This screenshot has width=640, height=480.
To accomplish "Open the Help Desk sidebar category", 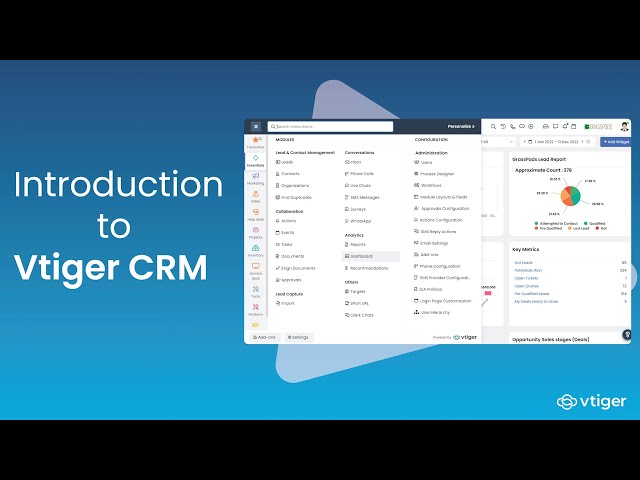I will point(256,215).
